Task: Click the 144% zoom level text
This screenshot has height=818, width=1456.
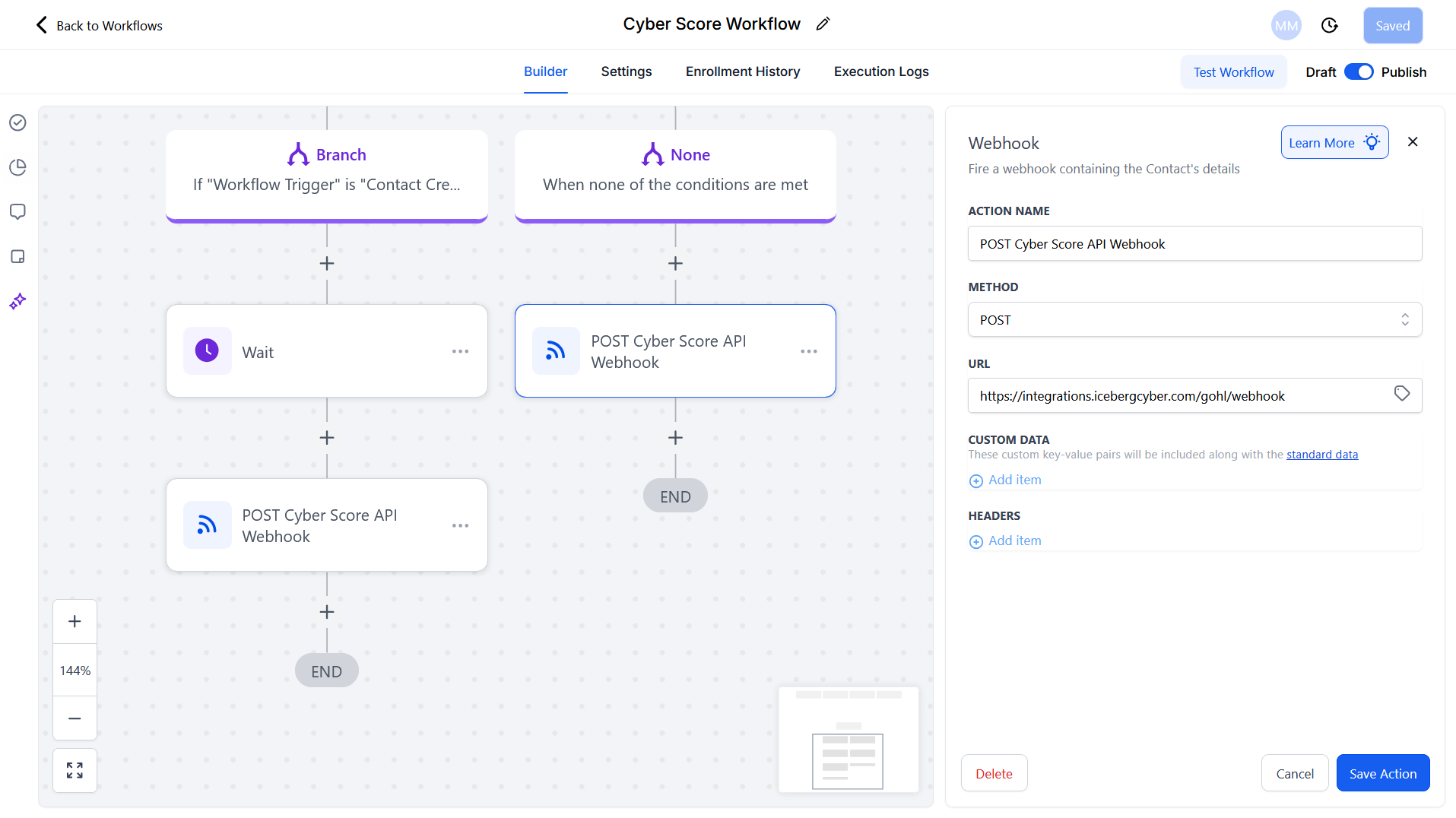Action: (x=75, y=671)
